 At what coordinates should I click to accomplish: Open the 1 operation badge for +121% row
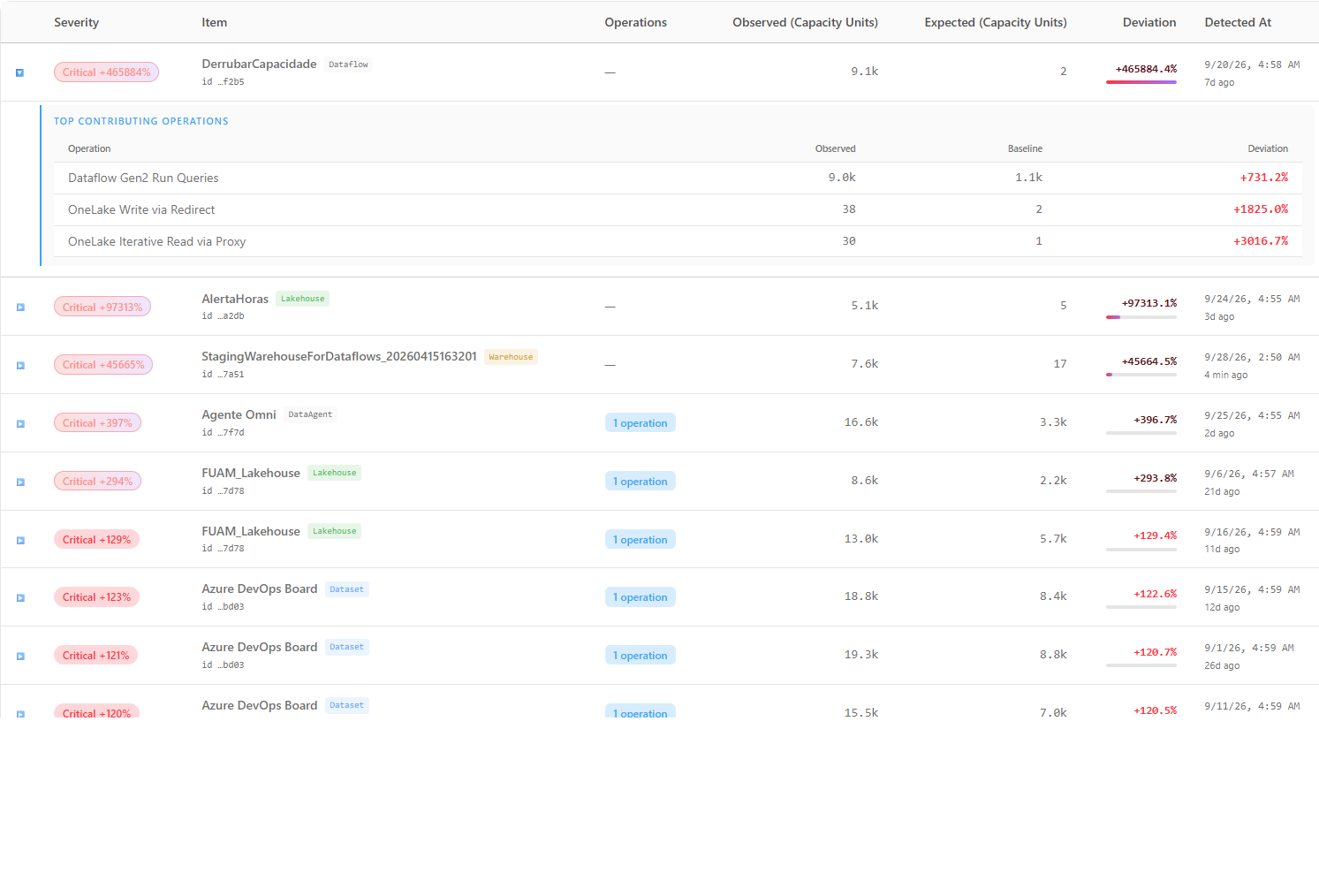coord(640,656)
